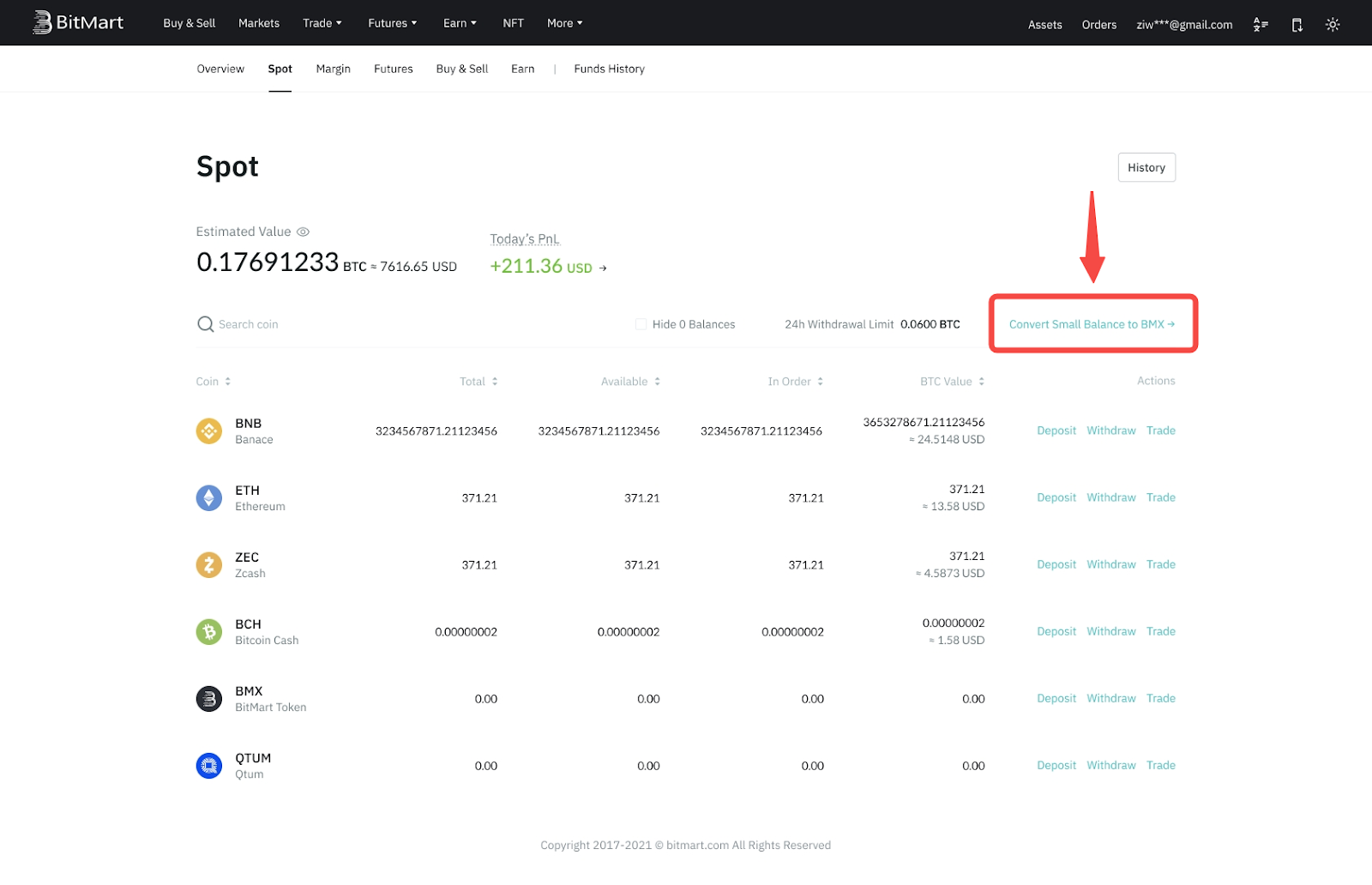Switch to Earn assets tab
1372x885 pixels.
pyautogui.click(x=523, y=69)
